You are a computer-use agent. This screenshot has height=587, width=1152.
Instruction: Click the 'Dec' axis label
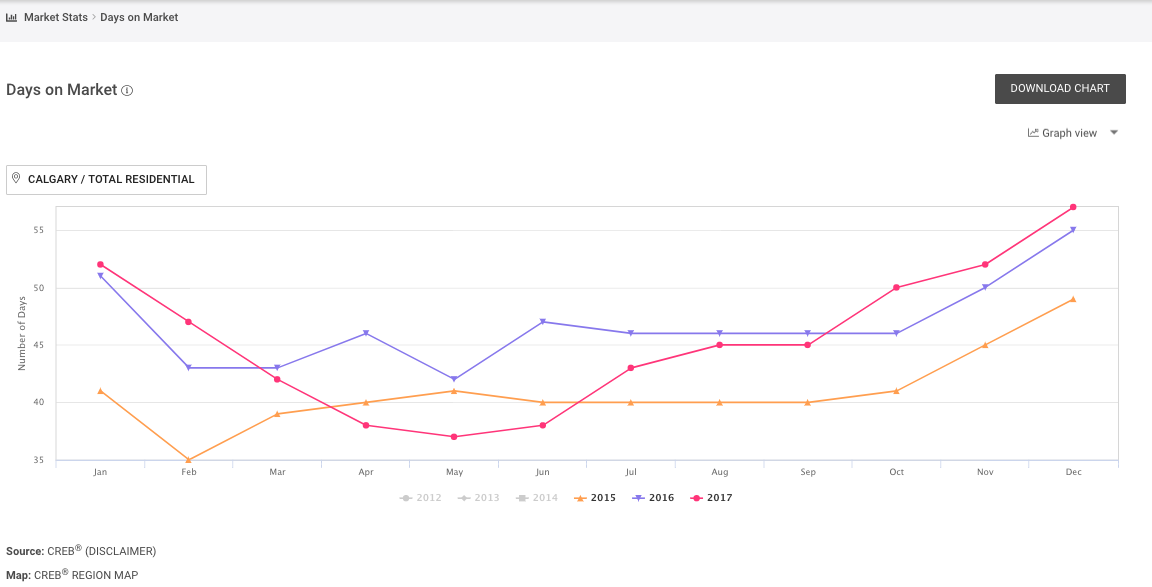click(1073, 472)
